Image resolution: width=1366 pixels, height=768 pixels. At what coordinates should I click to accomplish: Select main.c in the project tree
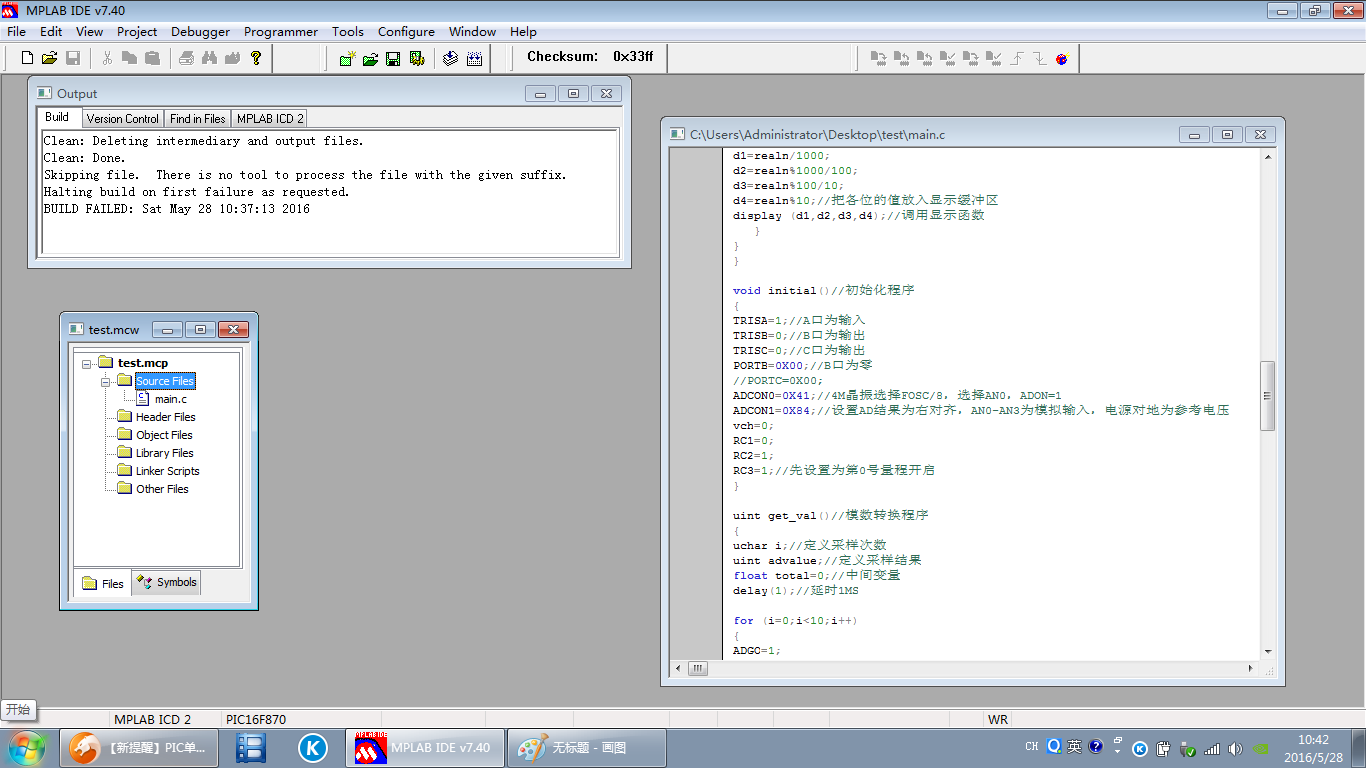pyautogui.click(x=171, y=399)
